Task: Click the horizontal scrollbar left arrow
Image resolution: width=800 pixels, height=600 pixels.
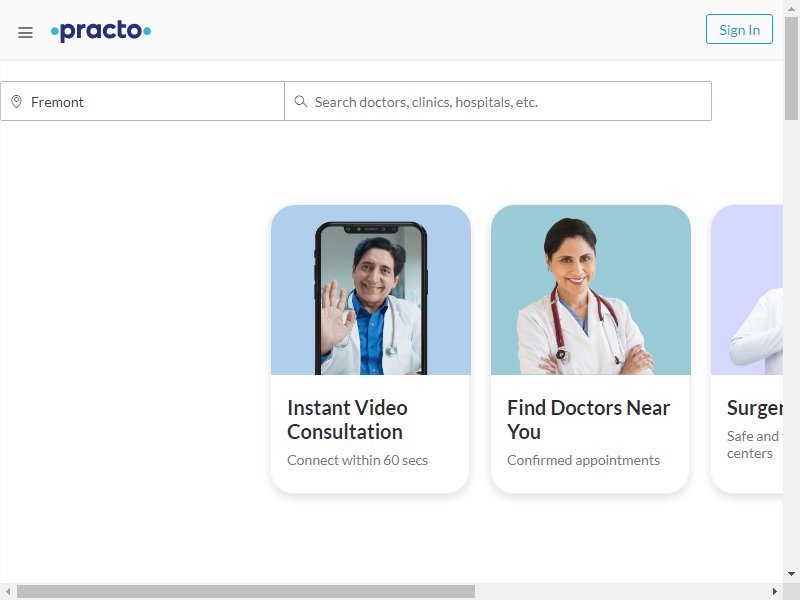Action: tap(8, 591)
